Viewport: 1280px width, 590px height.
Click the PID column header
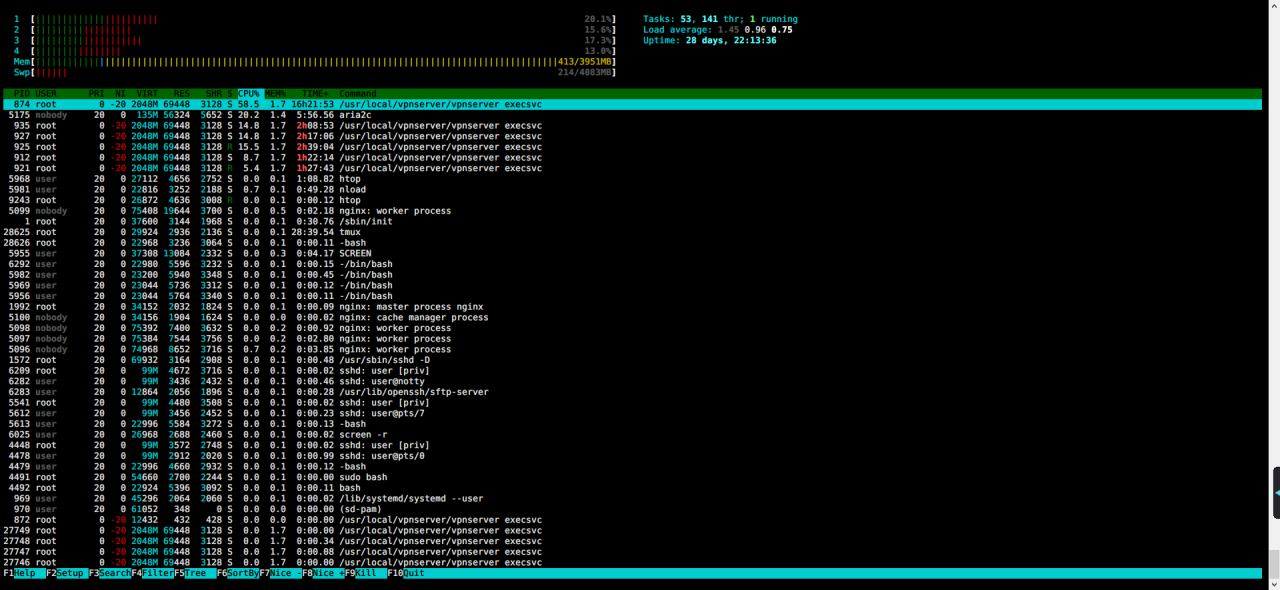(x=21, y=94)
